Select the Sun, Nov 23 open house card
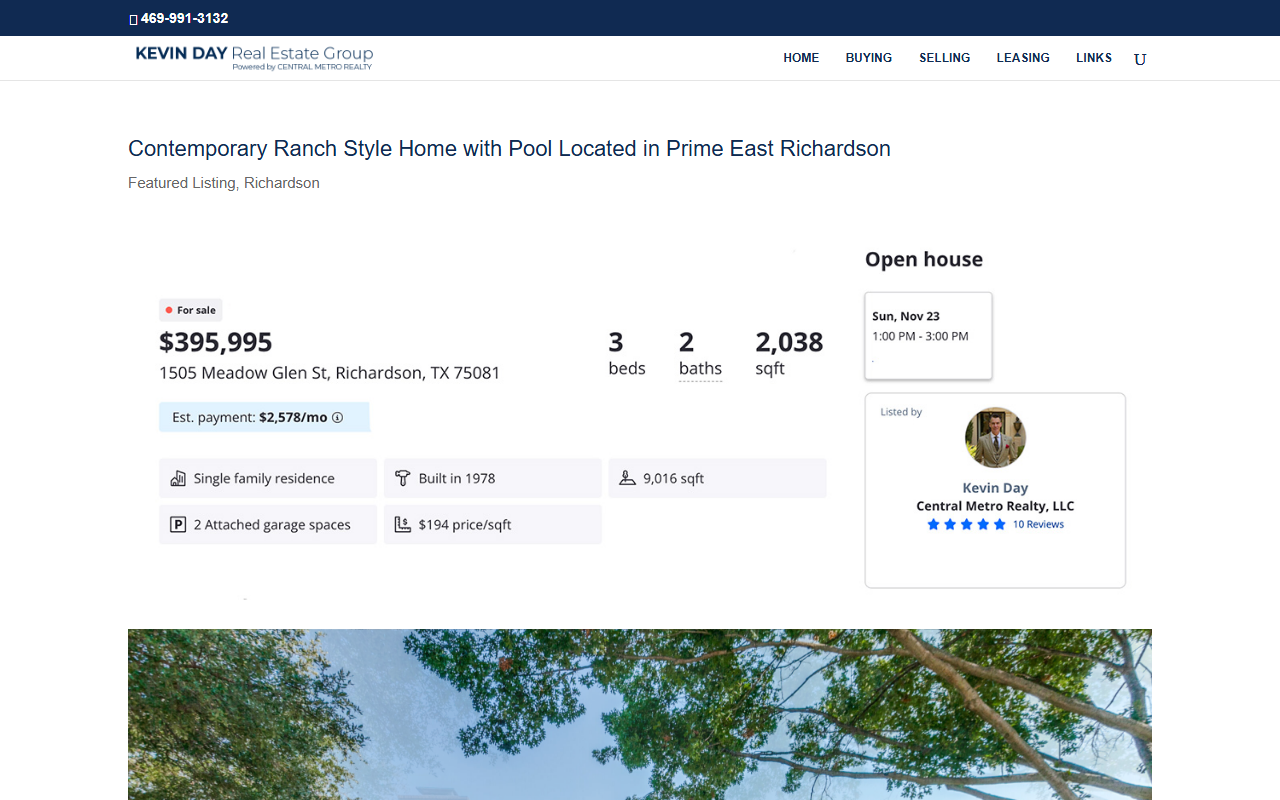Viewport: 1280px width, 800px height. pyautogui.click(x=928, y=336)
